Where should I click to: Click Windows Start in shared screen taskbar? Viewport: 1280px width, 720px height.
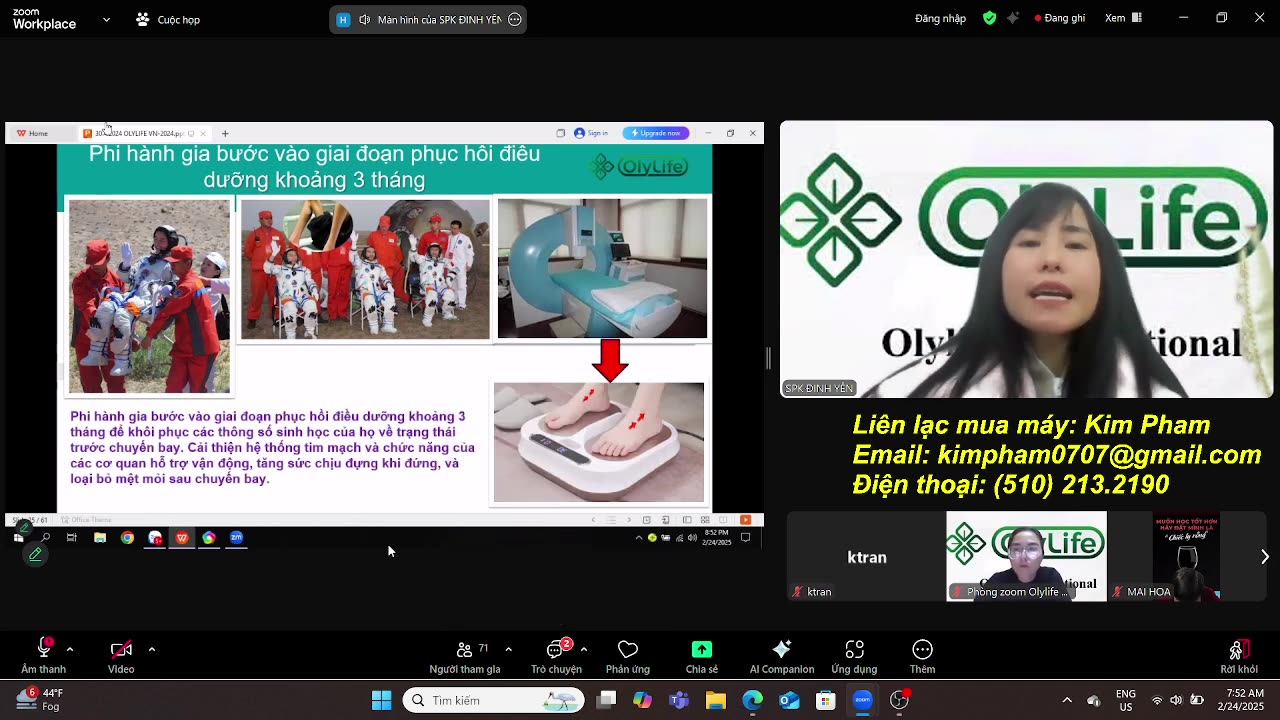[x=18, y=538]
